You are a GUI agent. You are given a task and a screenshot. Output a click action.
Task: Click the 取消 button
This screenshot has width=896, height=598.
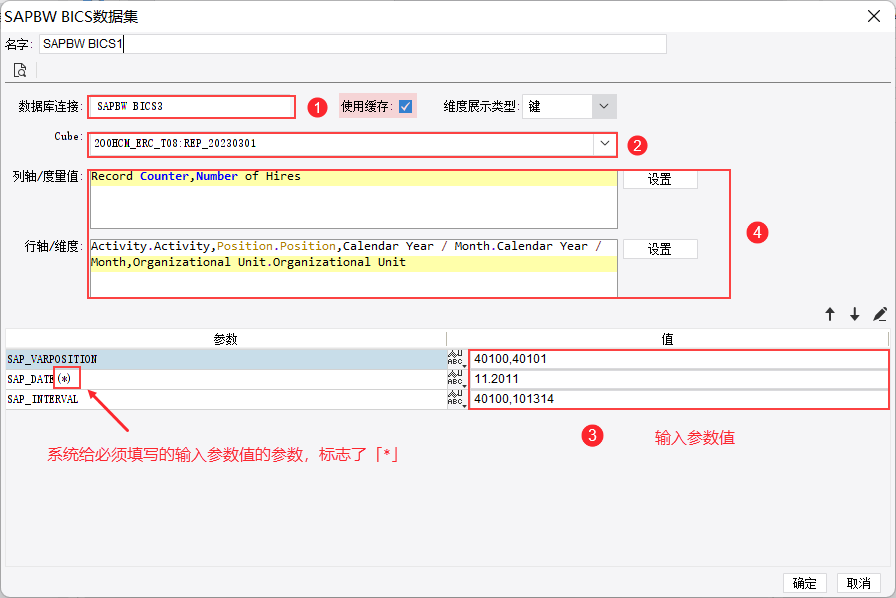[x=858, y=583]
